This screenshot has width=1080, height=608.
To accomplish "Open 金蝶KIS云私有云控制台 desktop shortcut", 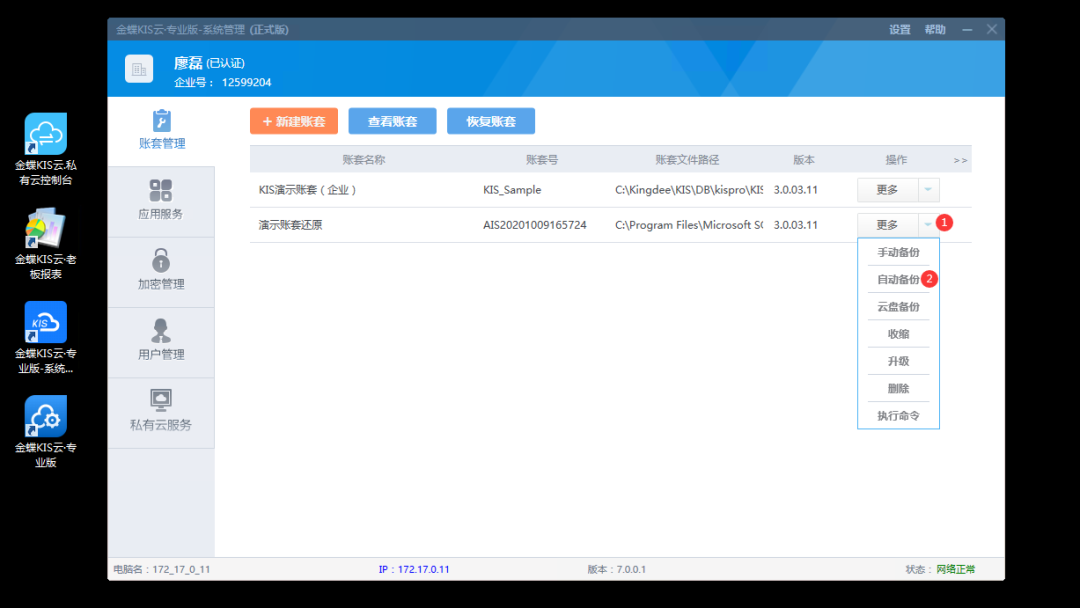I will click(45, 149).
